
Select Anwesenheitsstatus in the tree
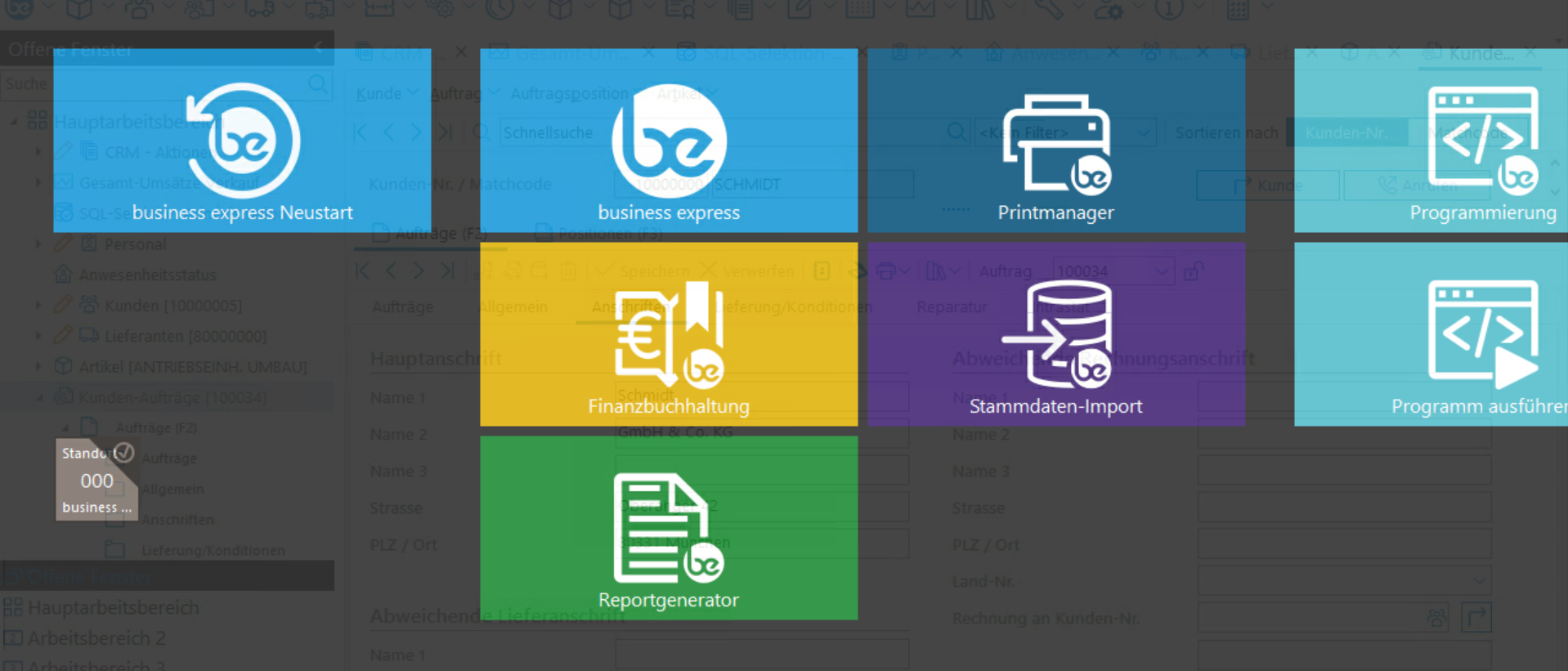pyautogui.click(x=147, y=275)
